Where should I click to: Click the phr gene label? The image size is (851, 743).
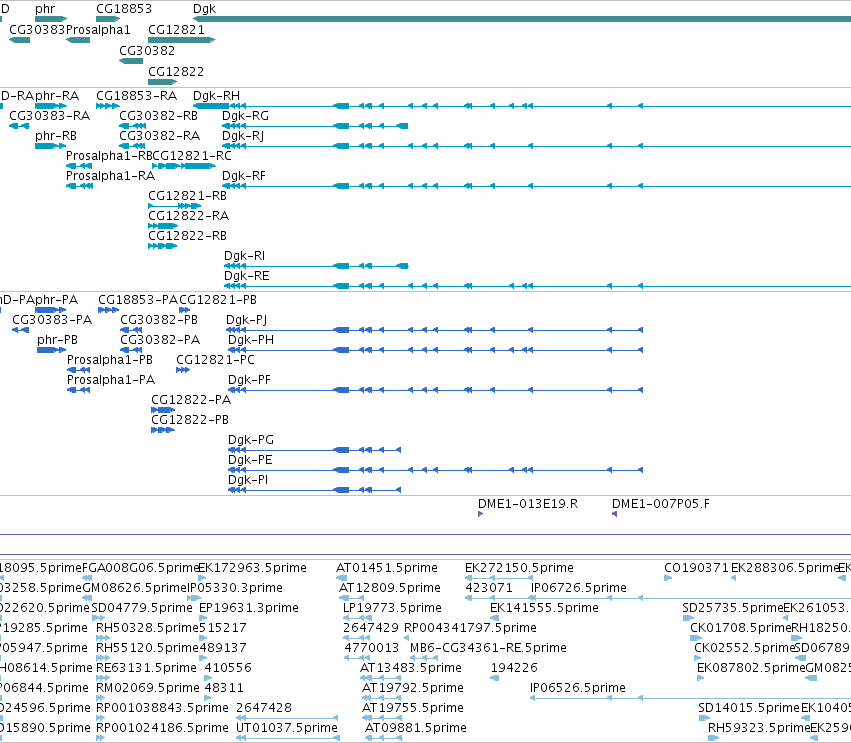pyautogui.click(x=45, y=9)
